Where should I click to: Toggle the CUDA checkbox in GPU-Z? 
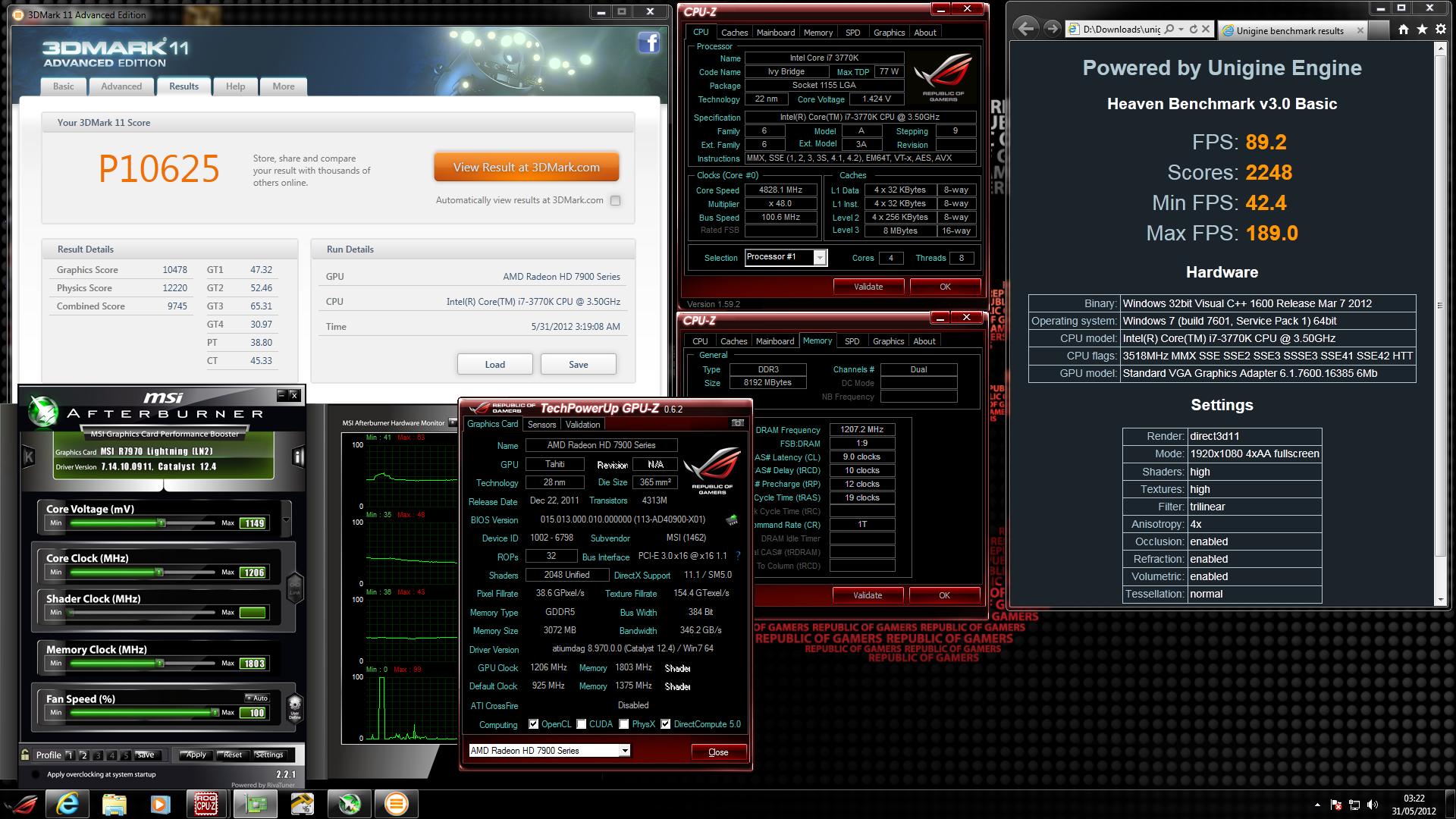pos(582,724)
